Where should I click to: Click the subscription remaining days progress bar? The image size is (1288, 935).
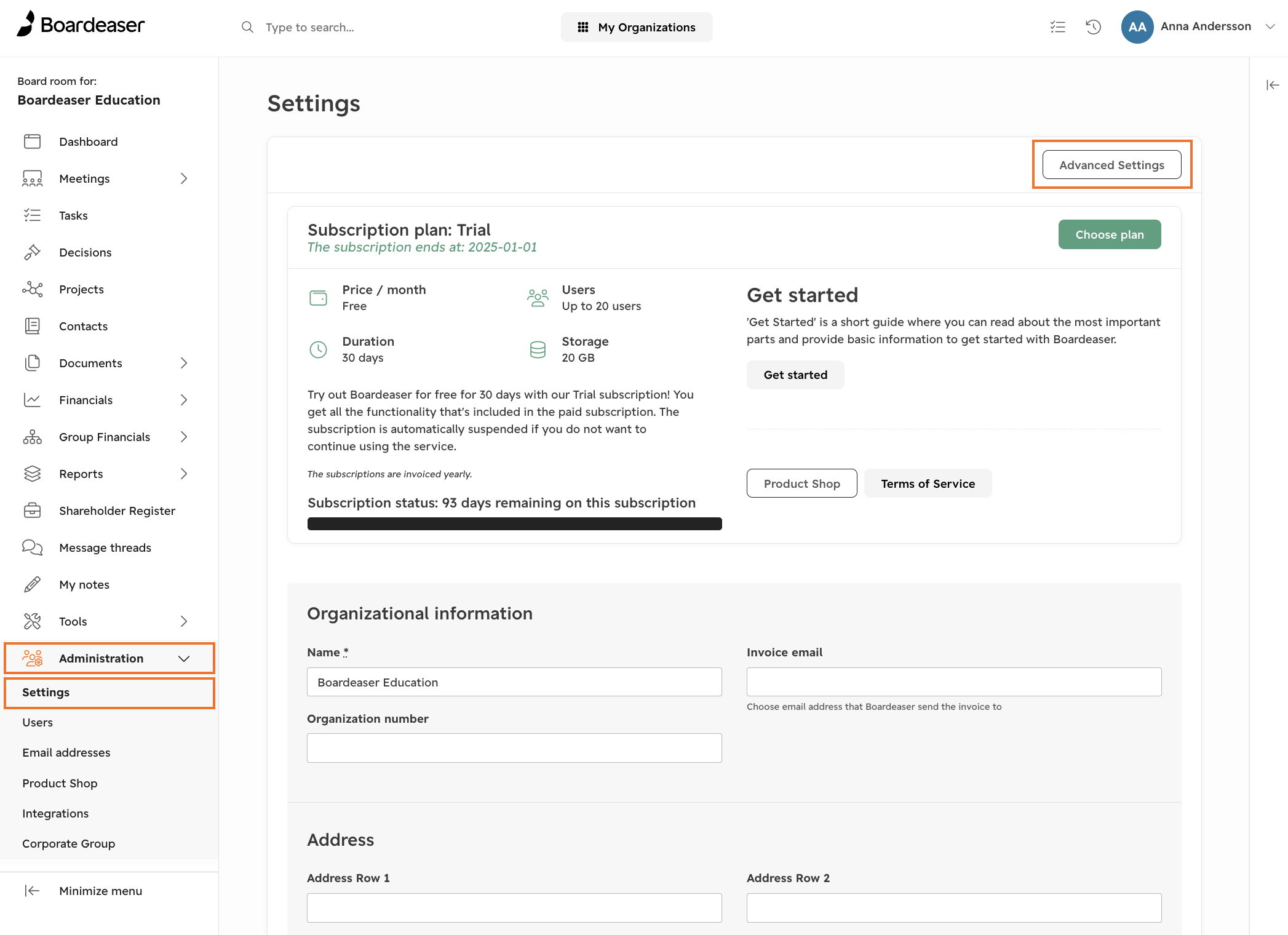click(x=514, y=523)
